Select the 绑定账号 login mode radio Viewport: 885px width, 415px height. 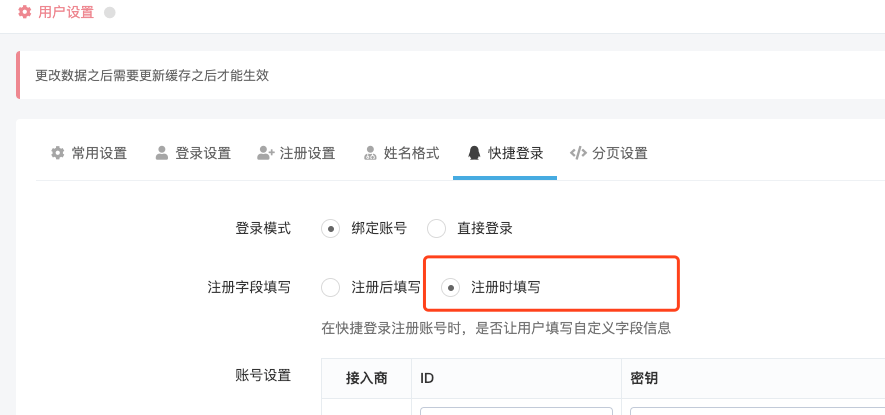click(331, 229)
